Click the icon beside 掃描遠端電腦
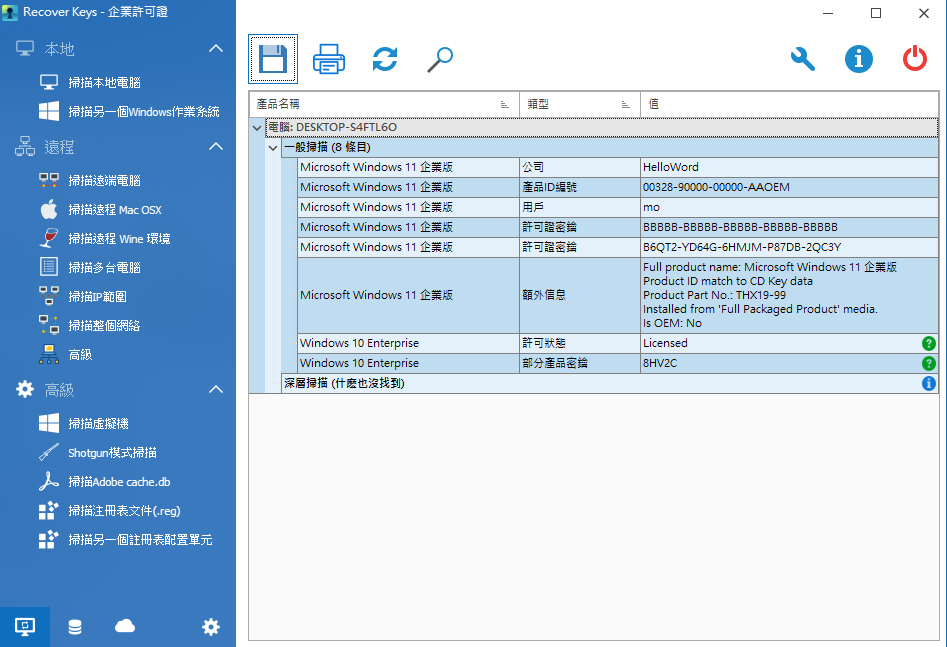This screenshot has height=647, width=947. (x=49, y=180)
